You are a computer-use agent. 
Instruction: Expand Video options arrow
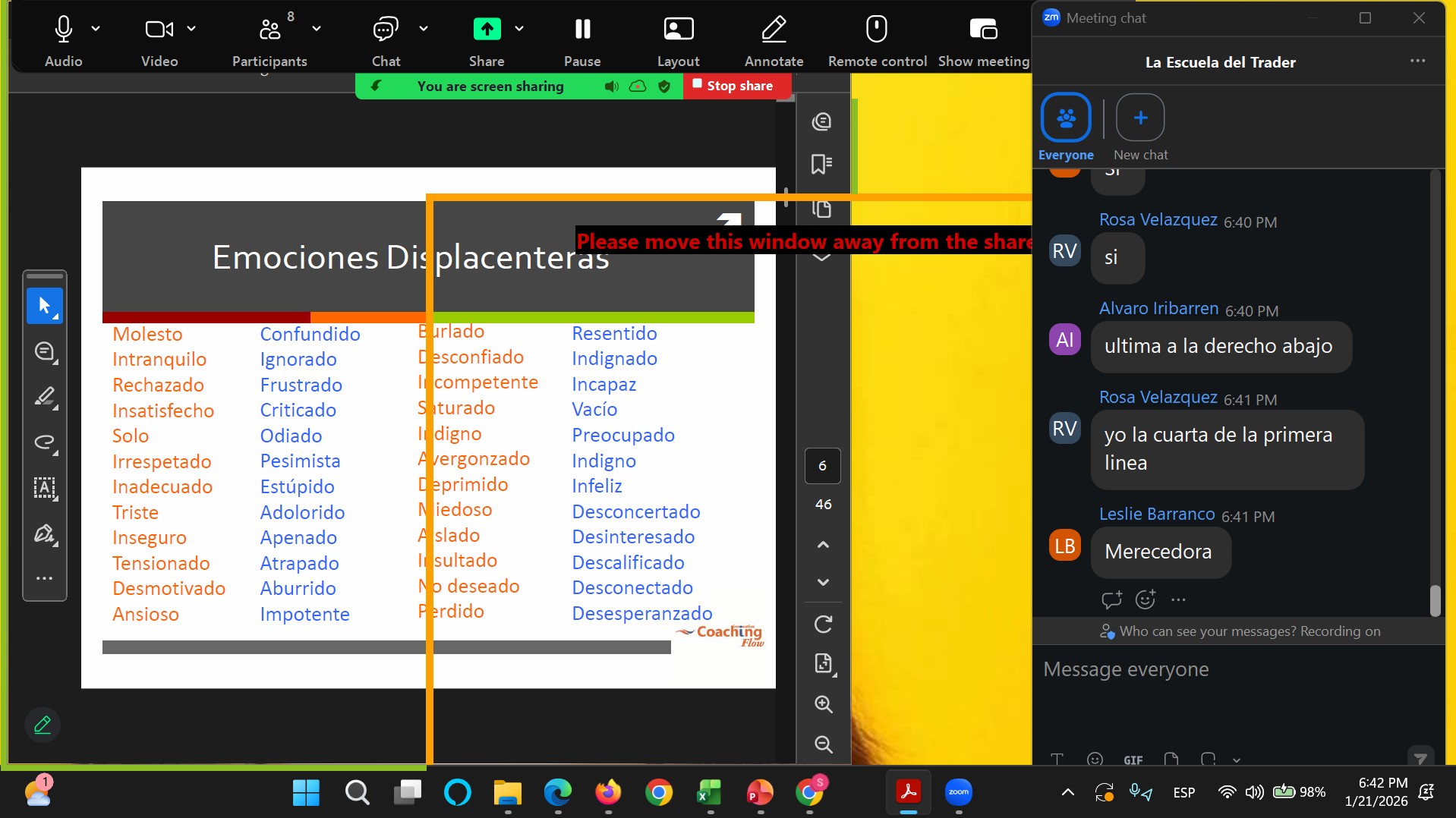pyautogui.click(x=191, y=29)
